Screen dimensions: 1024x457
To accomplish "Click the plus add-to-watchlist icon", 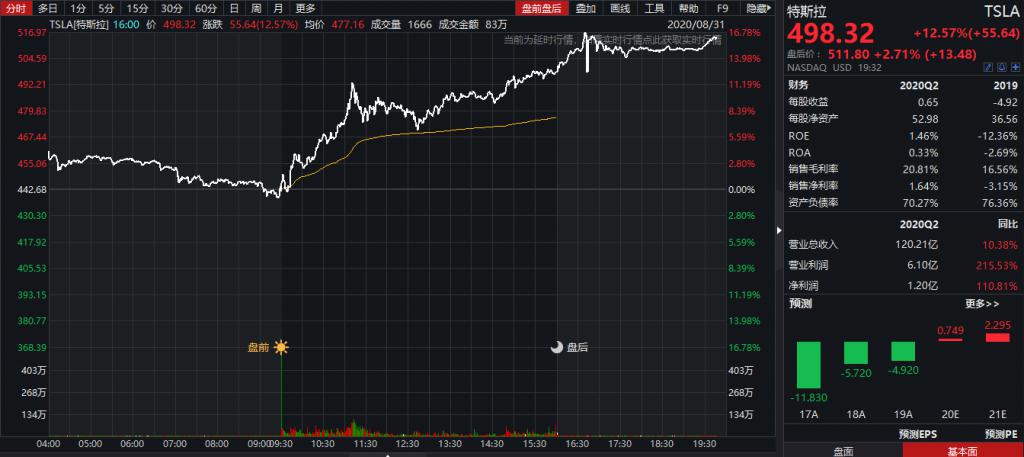I will click(1014, 67).
